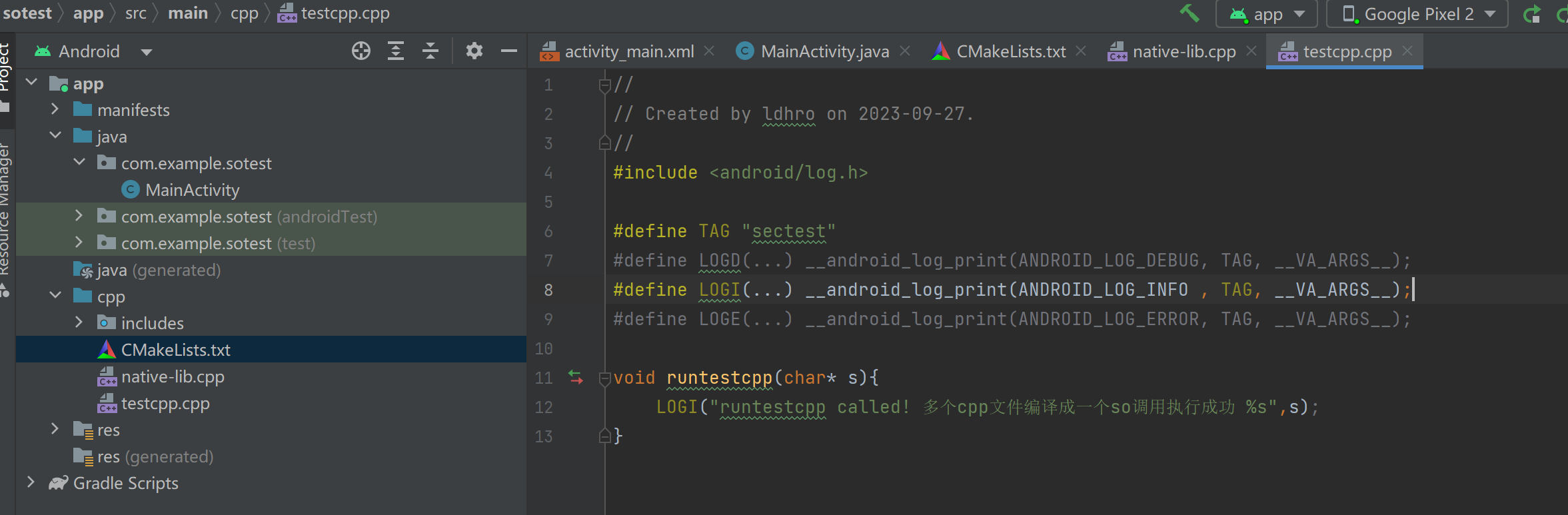The height and width of the screenshot is (515, 1568).
Task: Click the LOGE define on line 9
Action: click(1012, 319)
